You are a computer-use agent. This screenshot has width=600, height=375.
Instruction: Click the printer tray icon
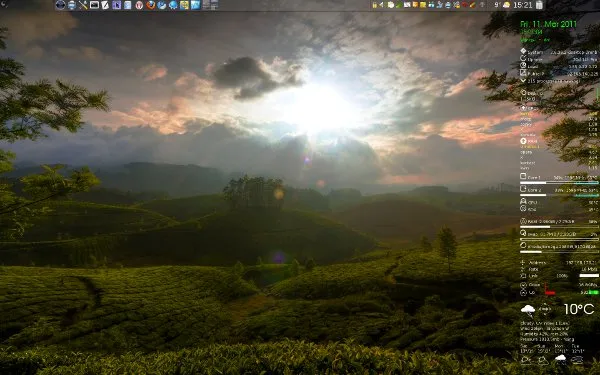pyautogui.click(x=448, y=5)
